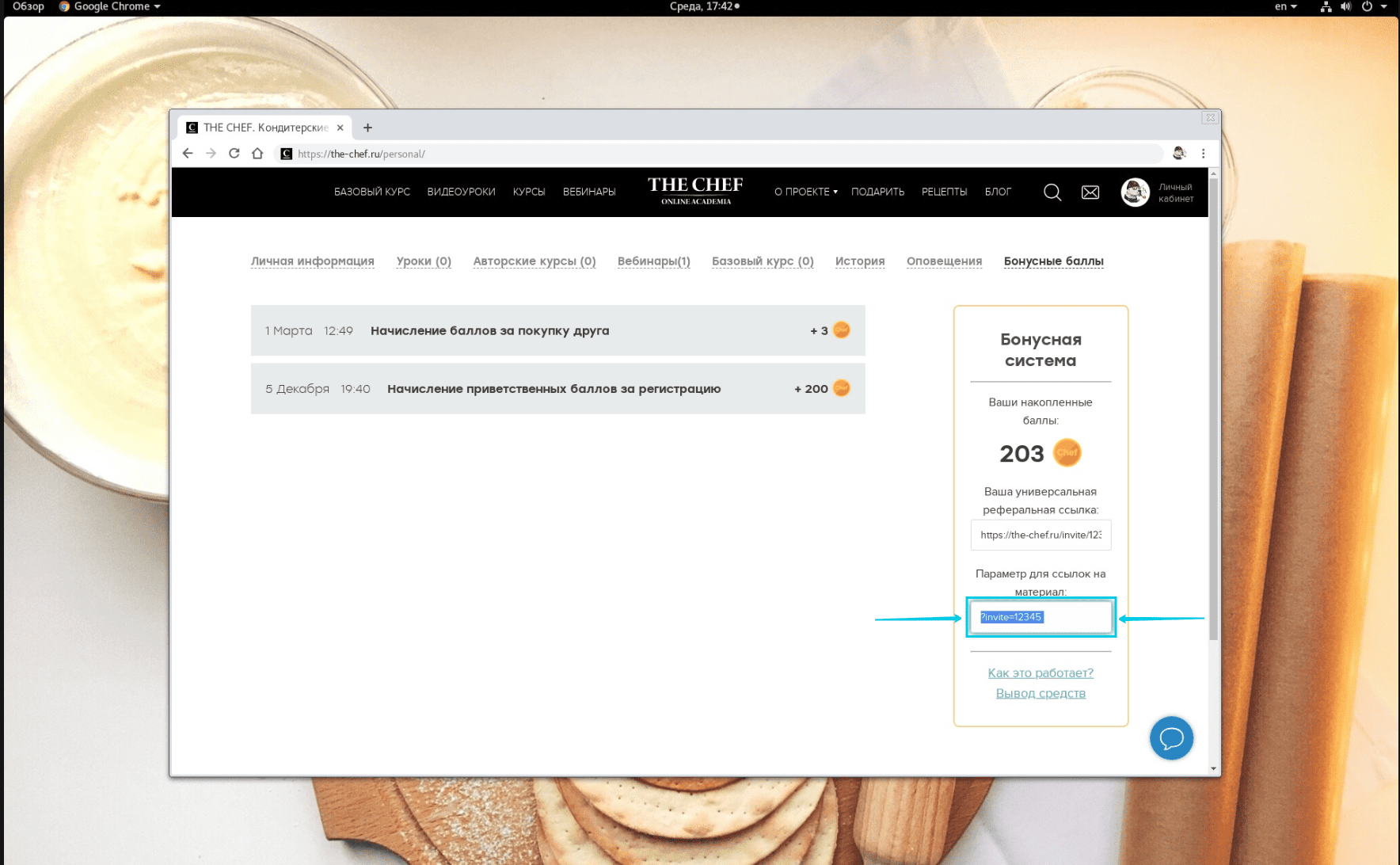
Task: Open the БЛОГ menu item
Action: [998, 192]
